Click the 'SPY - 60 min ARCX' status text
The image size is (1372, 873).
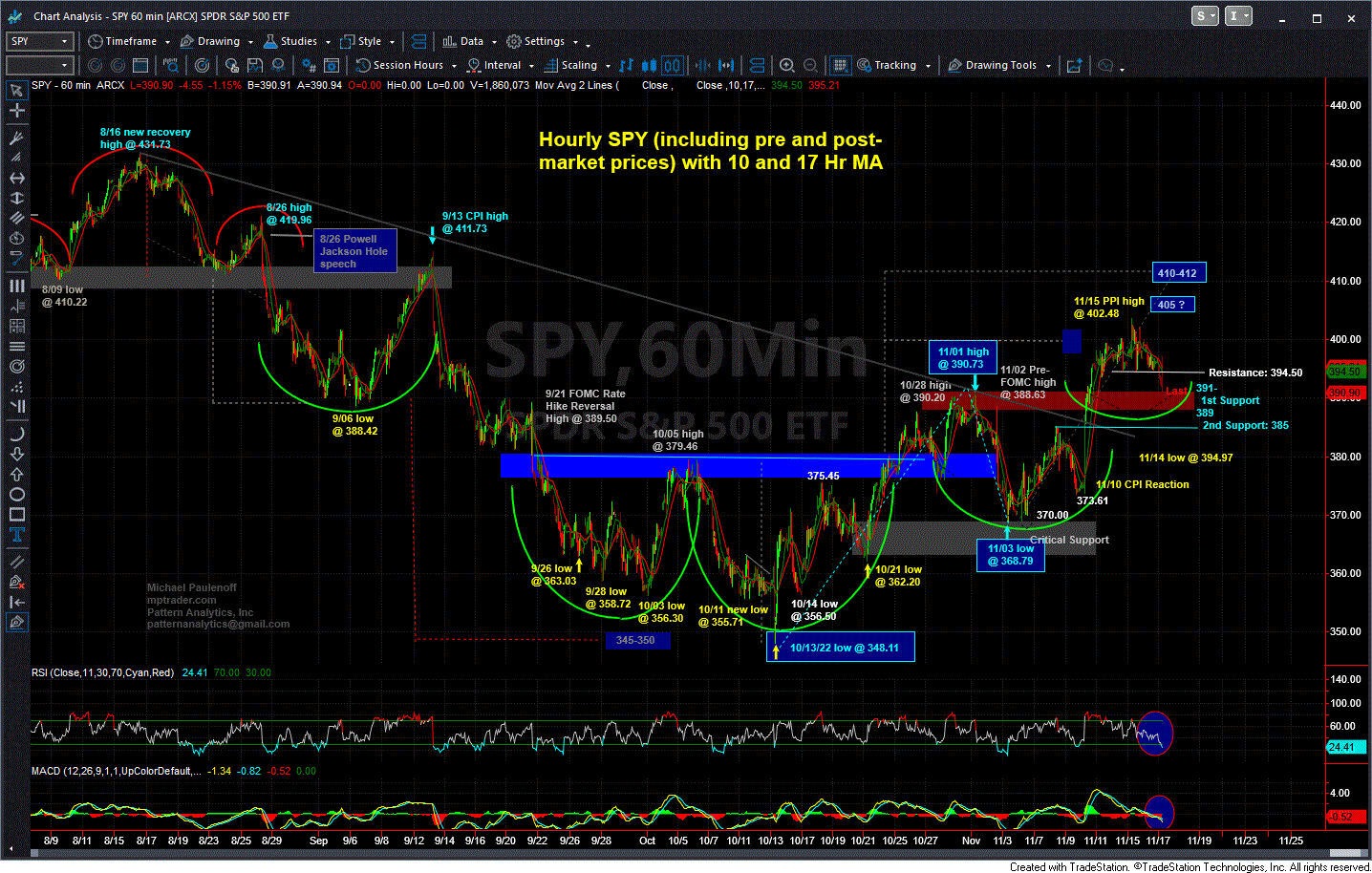[78, 85]
